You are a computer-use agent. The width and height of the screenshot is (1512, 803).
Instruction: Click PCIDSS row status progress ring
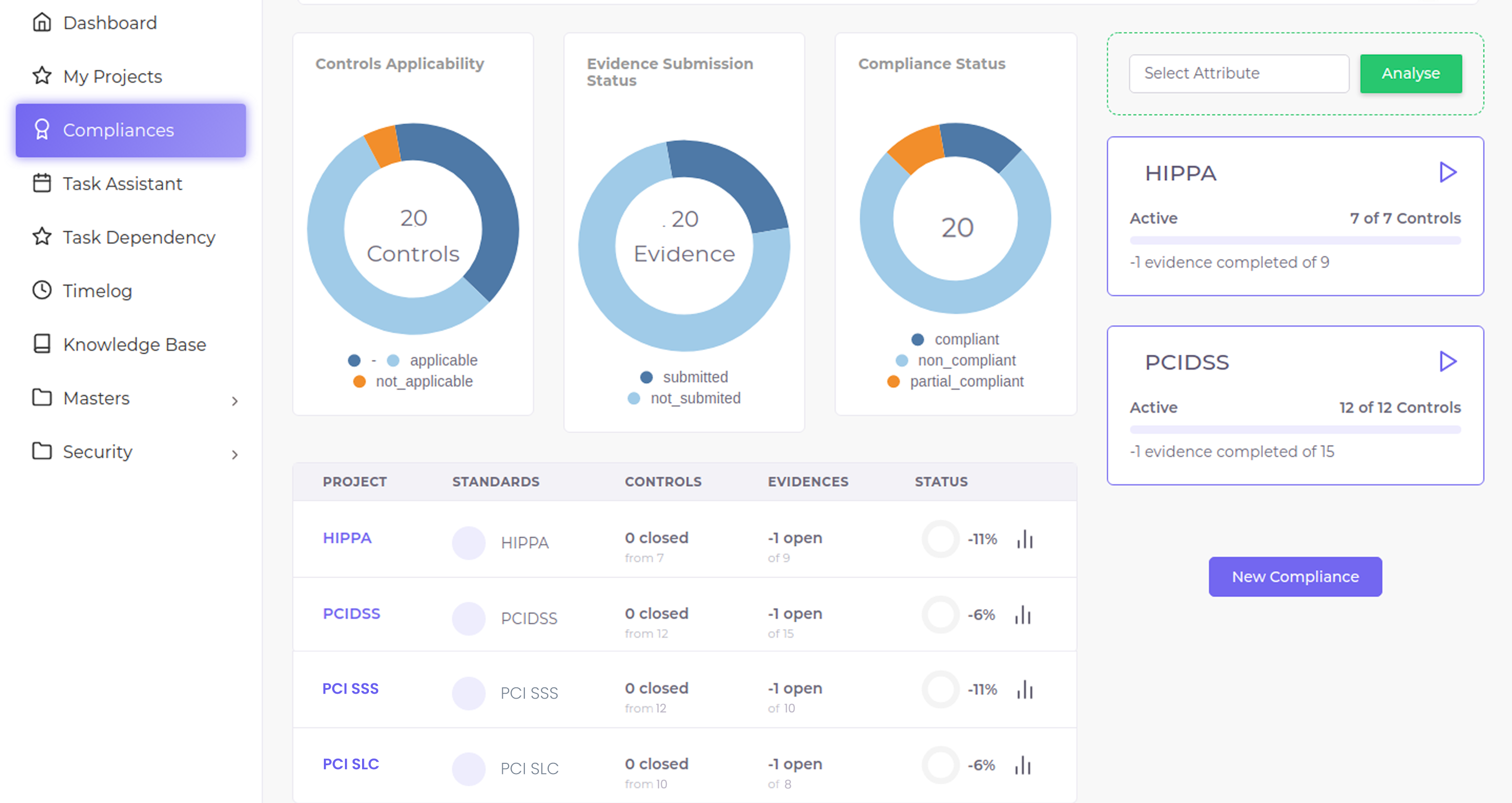click(x=940, y=614)
